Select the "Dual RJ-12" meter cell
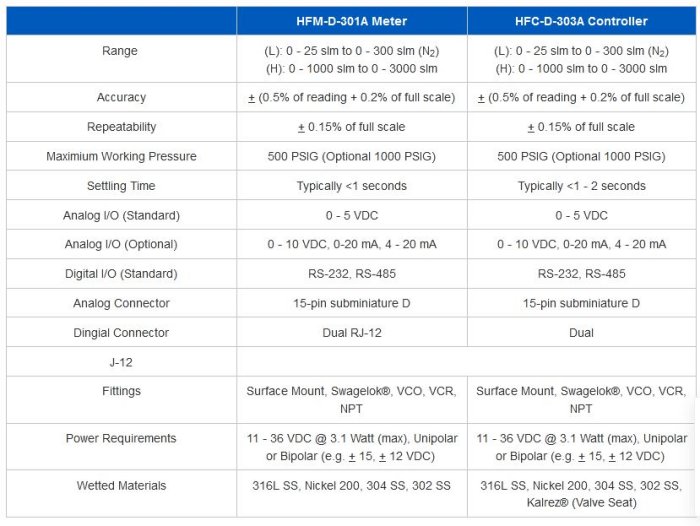The width and height of the screenshot is (700, 526). pyautogui.click(x=352, y=333)
